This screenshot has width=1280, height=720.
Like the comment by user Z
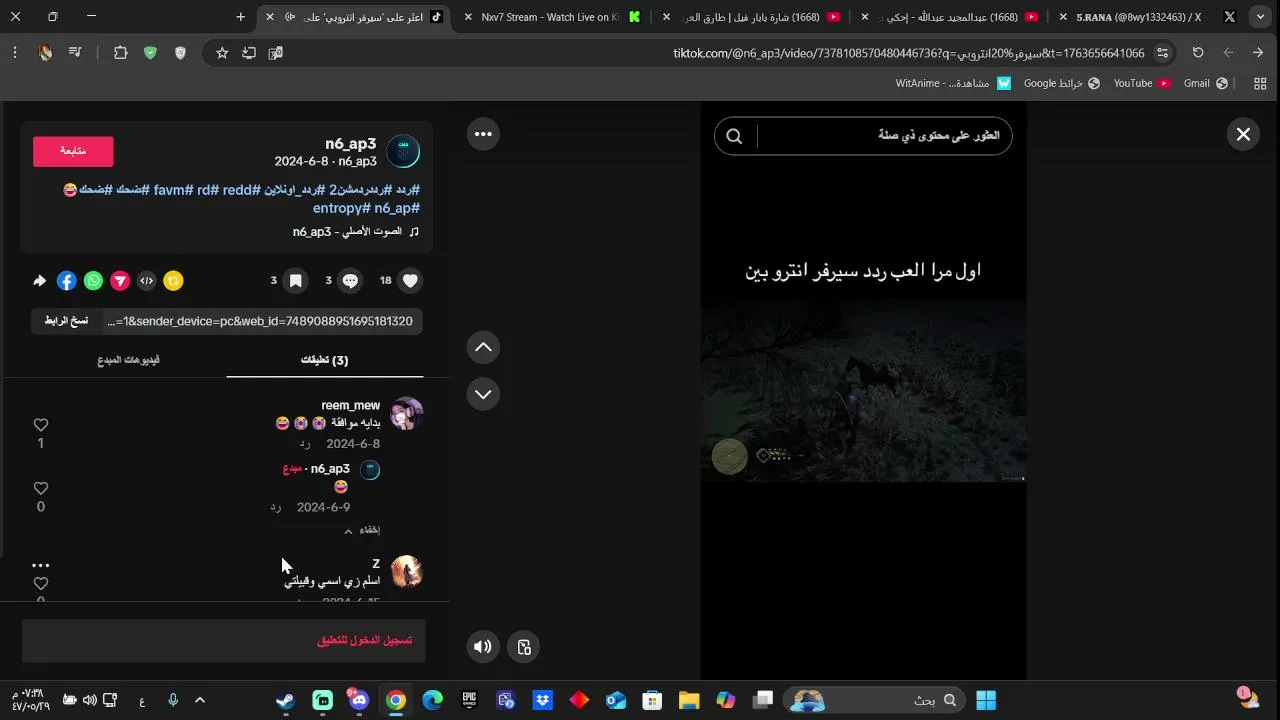[x=41, y=583]
